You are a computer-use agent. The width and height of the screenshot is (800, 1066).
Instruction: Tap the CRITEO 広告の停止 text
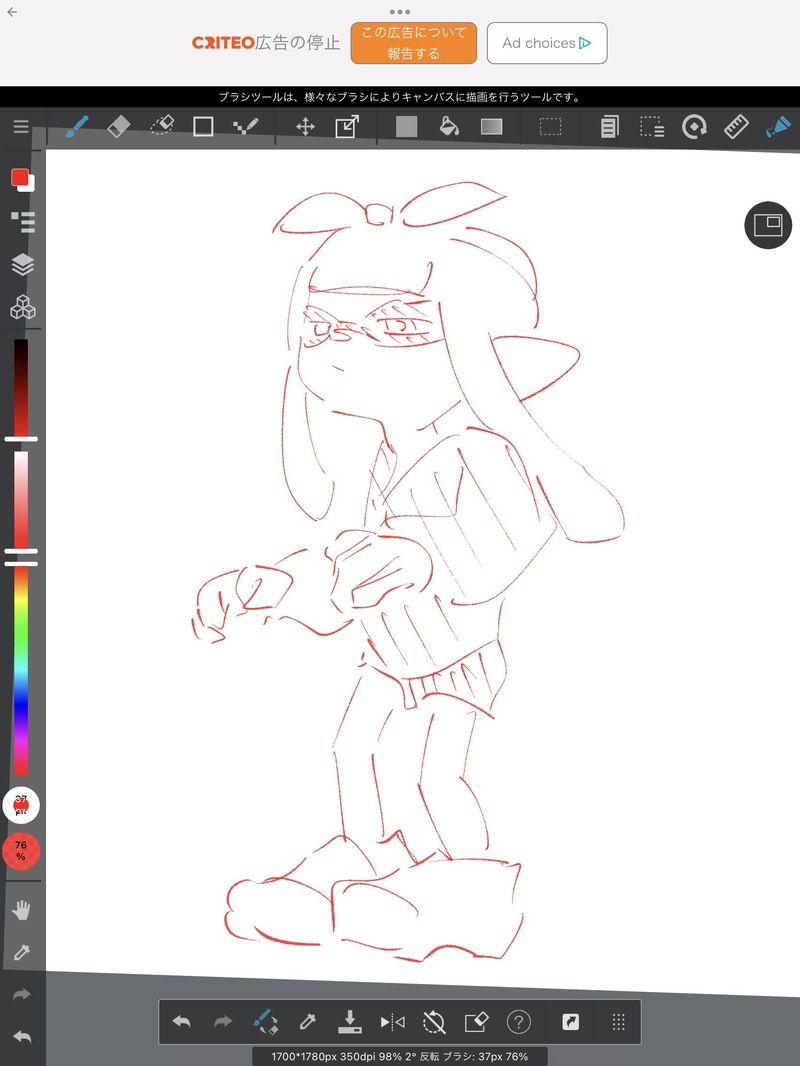[x=266, y=43]
